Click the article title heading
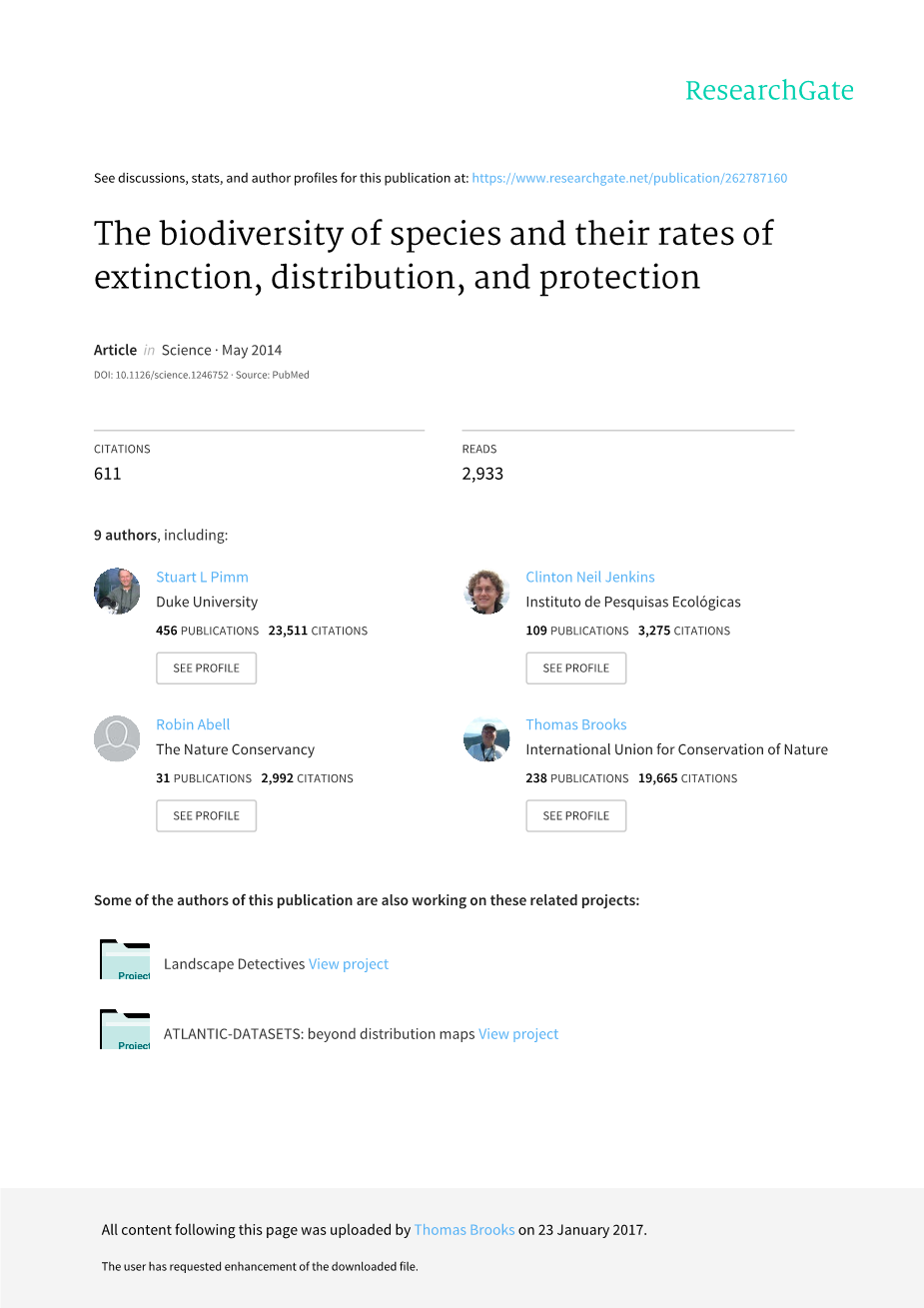The height and width of the screenshot is (1308, 924). click(x=434, y=255)
